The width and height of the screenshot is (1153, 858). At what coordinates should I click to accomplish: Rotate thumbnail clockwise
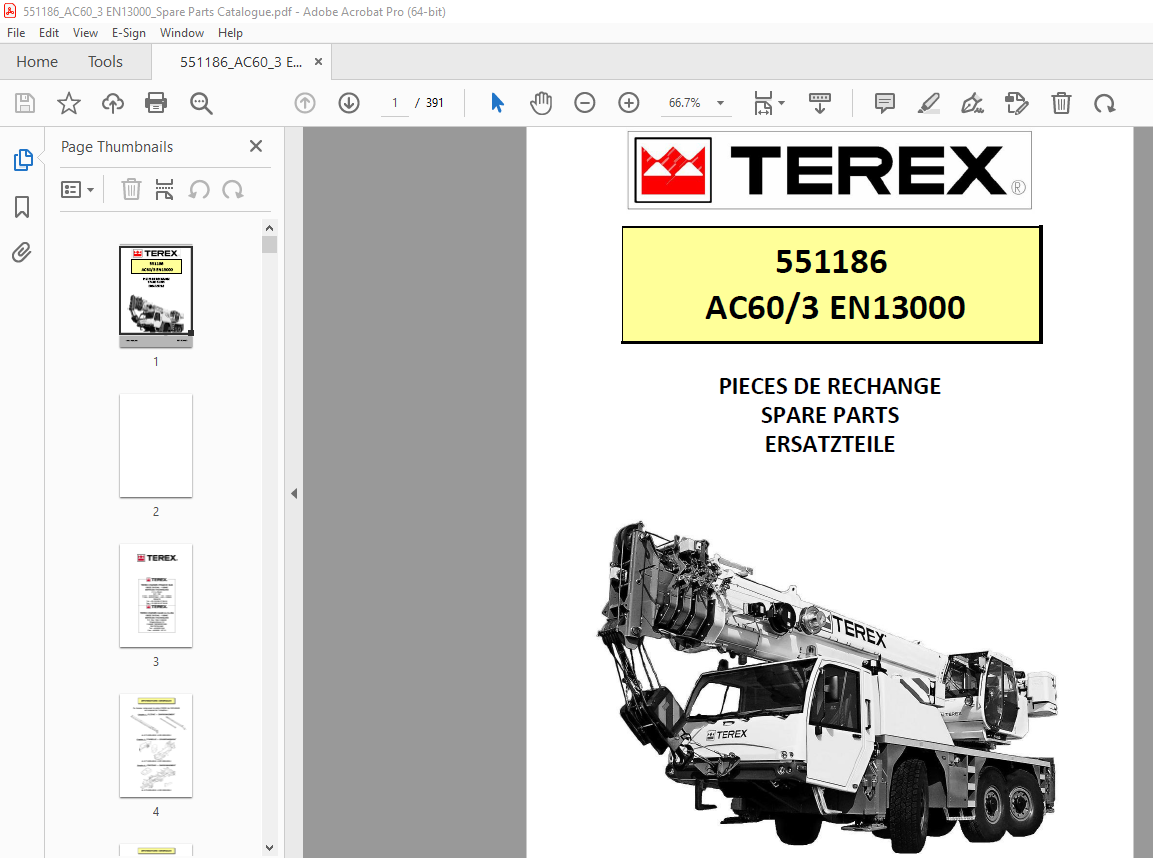[x=232, y=190]
